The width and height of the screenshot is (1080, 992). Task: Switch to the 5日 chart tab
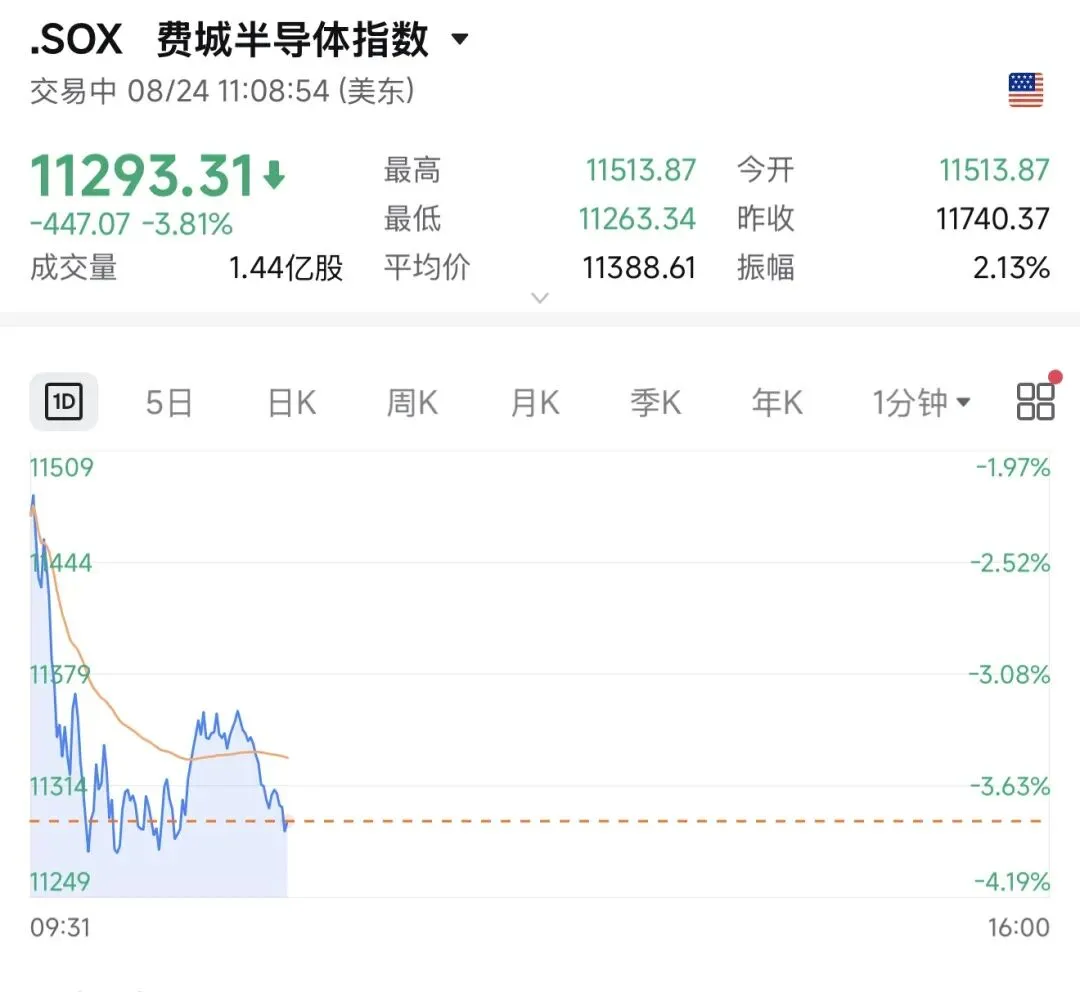[x=169, y=402]
